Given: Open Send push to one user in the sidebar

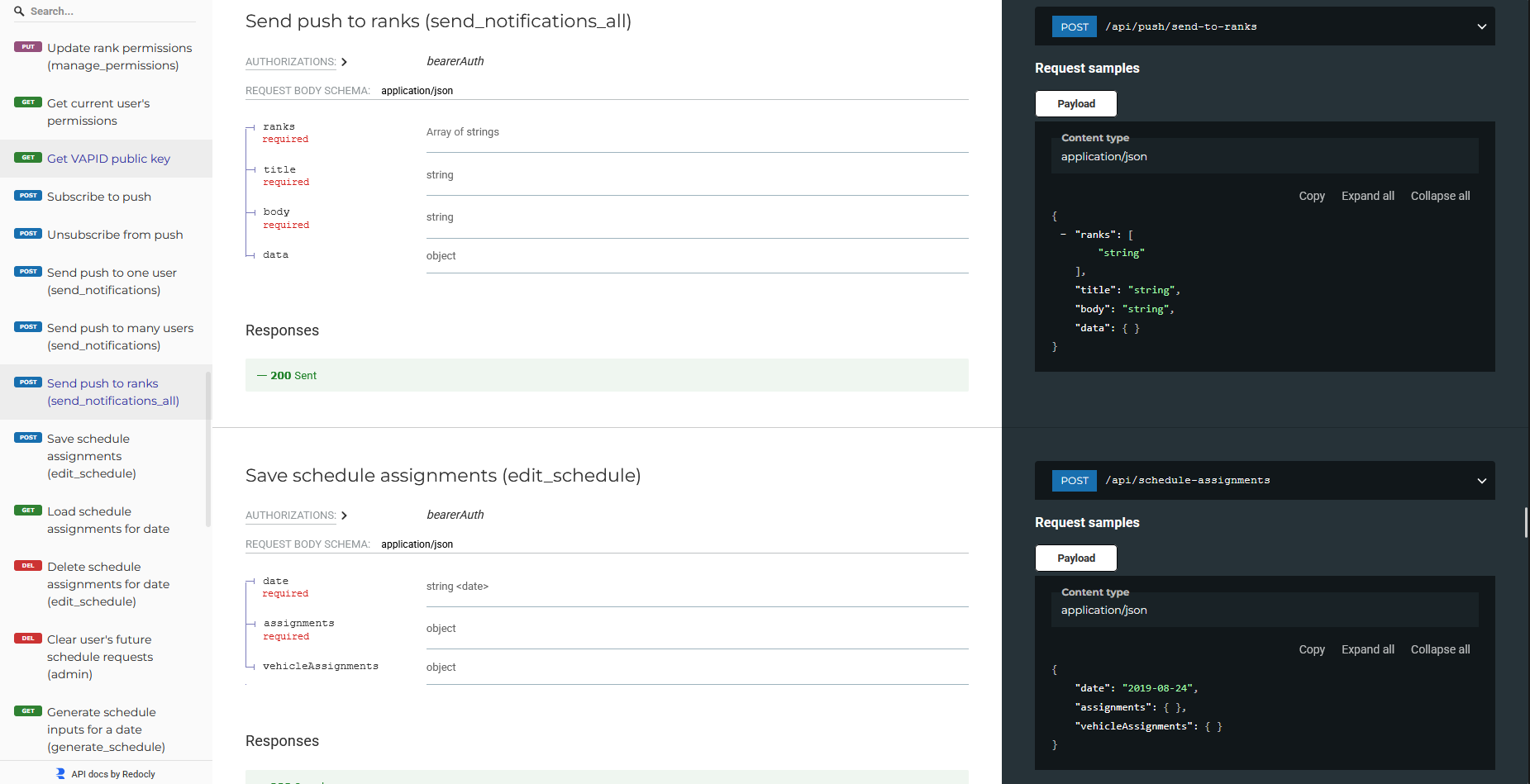Looking at the screenshot, I should pyautogui.click(x=111, y=281).
